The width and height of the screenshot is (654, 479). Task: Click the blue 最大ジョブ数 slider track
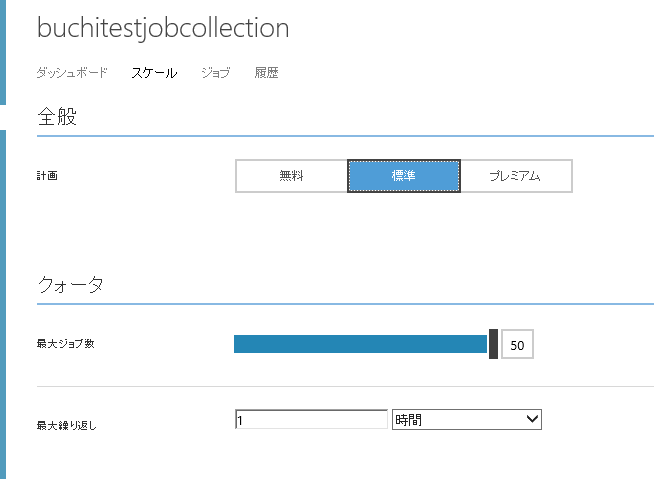click(x=360, y=344)
